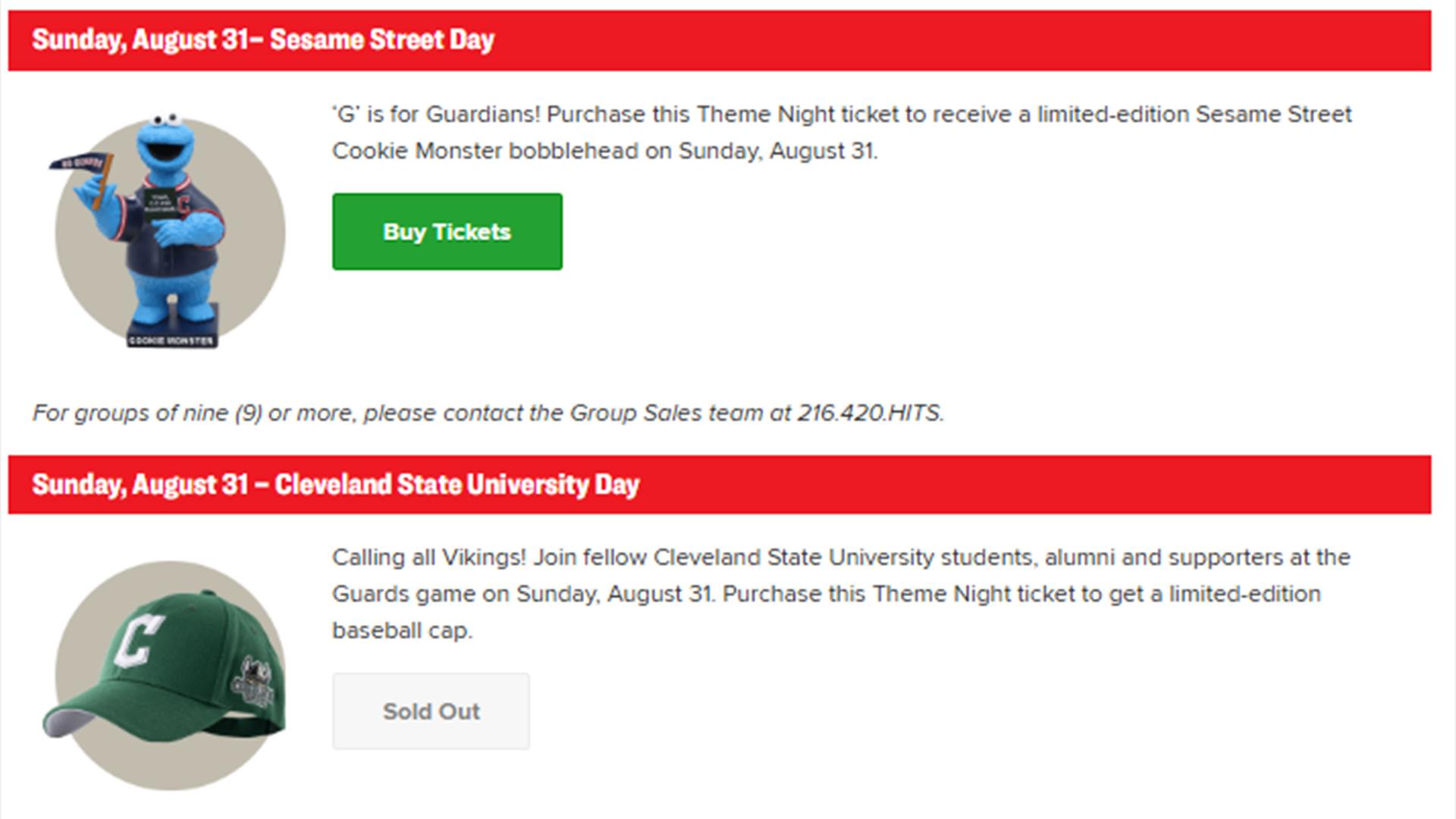Click the Cookie Monster nameplate base

tap(171, 340)
